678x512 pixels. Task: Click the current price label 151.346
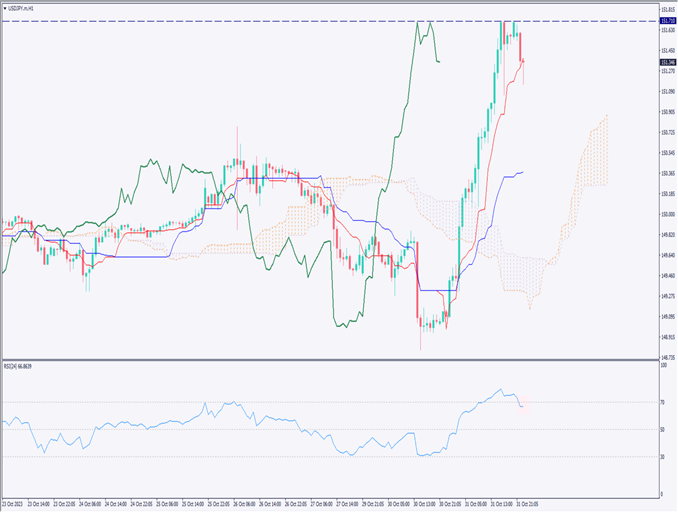click(667, 62)
